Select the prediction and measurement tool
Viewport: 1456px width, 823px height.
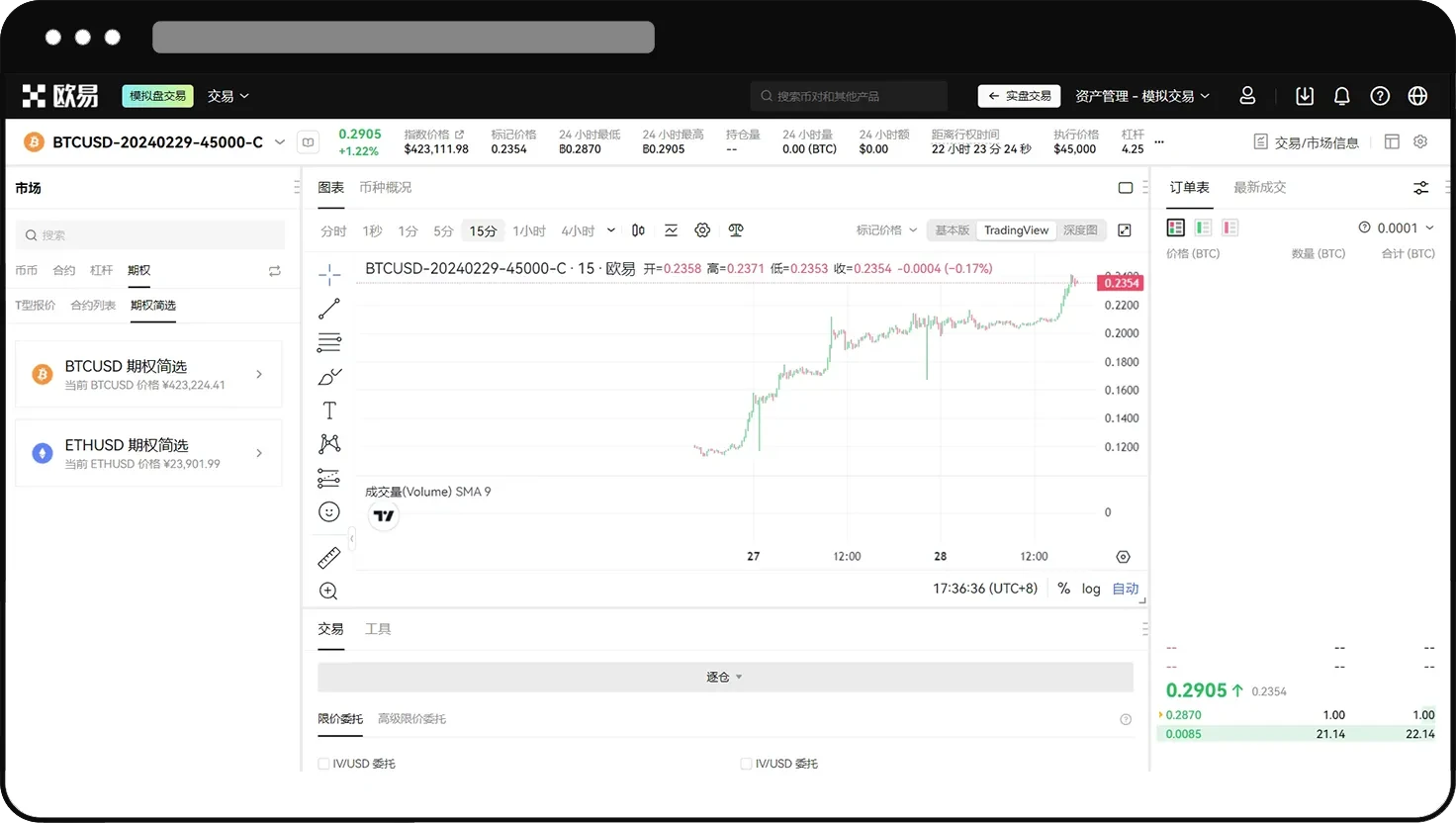tap(329, 478)
